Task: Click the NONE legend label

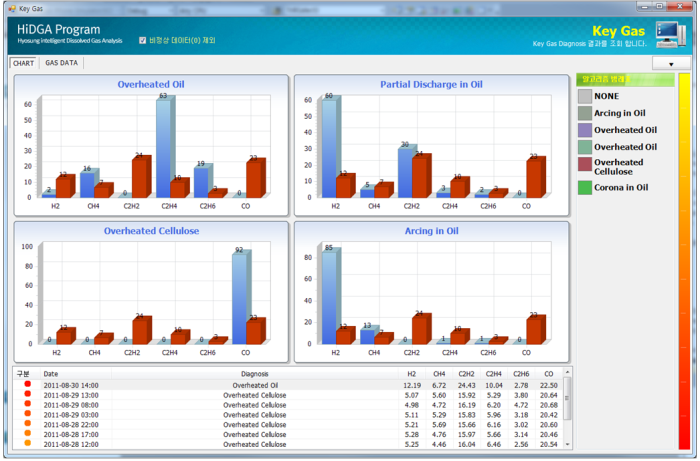Action: (606, 96)
